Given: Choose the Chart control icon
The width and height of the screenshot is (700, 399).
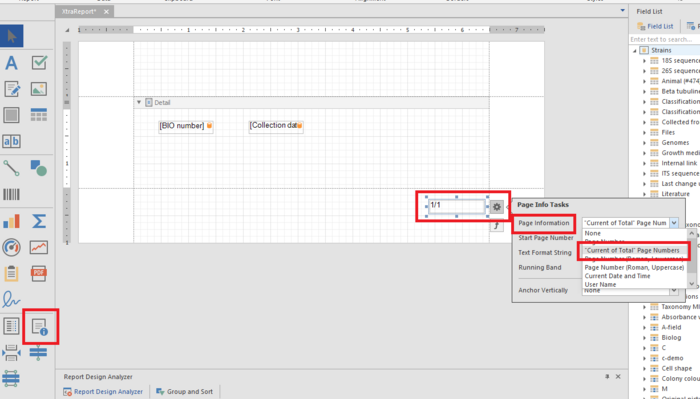Looking at the screenshot, I should pyautogui.click(x=11, y=221).
